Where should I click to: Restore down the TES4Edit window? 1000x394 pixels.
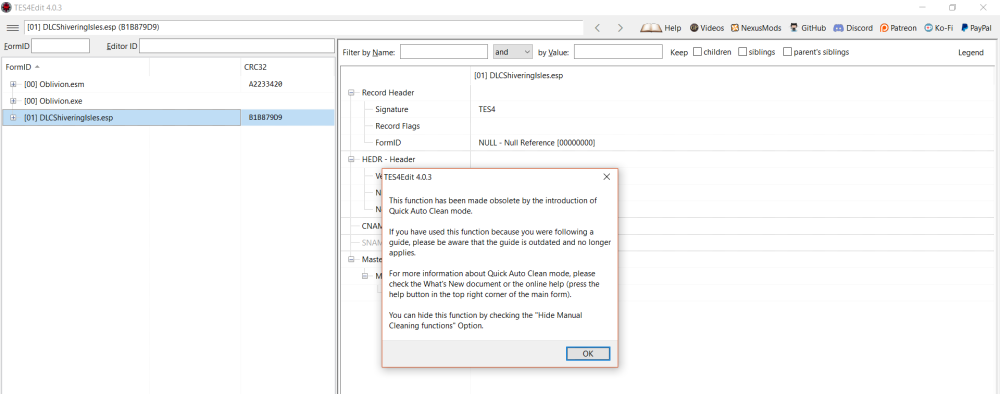(952, 7)
